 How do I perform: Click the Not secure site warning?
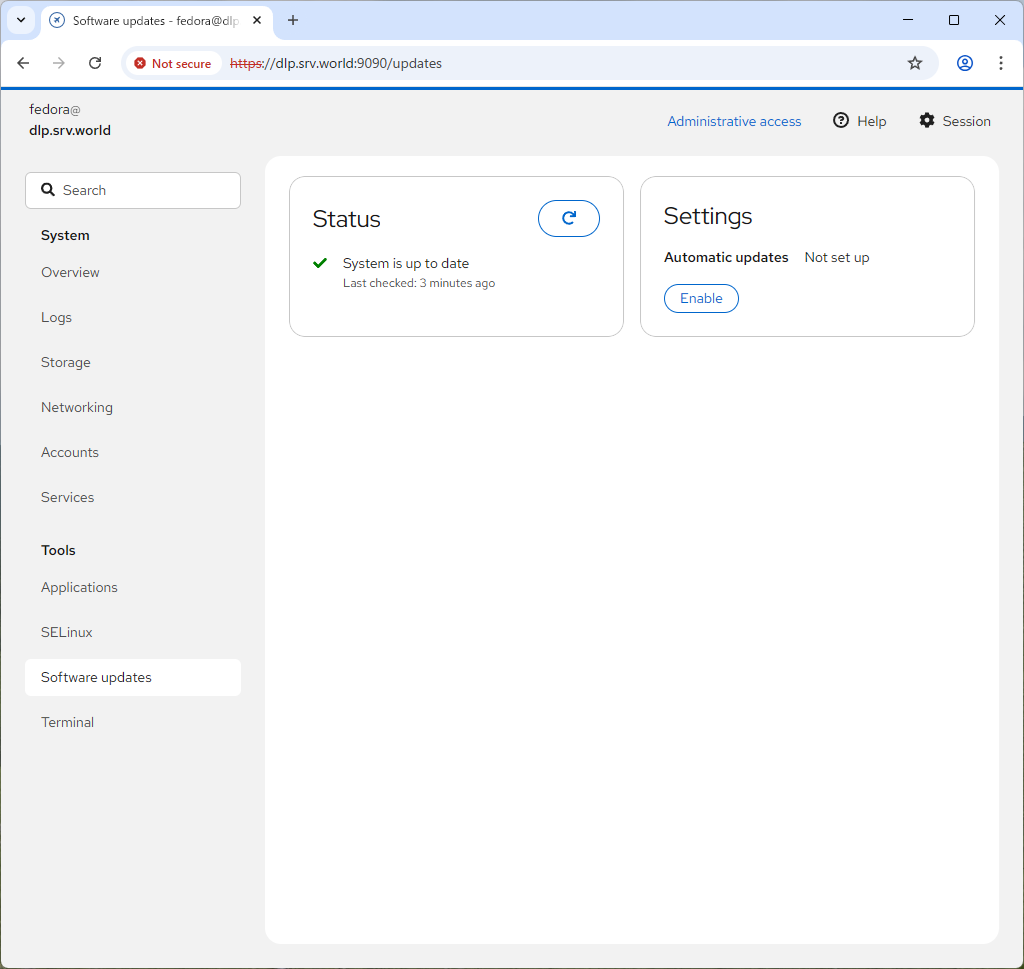173,63
